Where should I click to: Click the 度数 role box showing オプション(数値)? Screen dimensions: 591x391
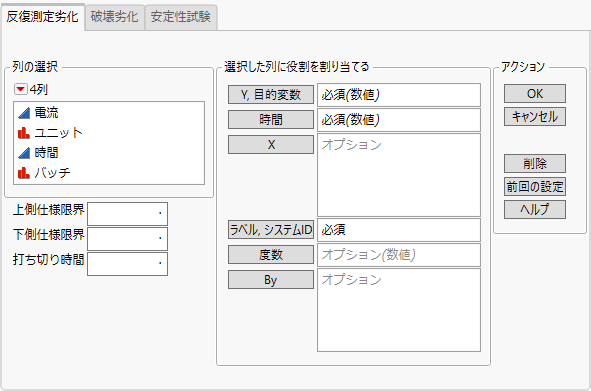pyautogui.click(x=399, y=255)
